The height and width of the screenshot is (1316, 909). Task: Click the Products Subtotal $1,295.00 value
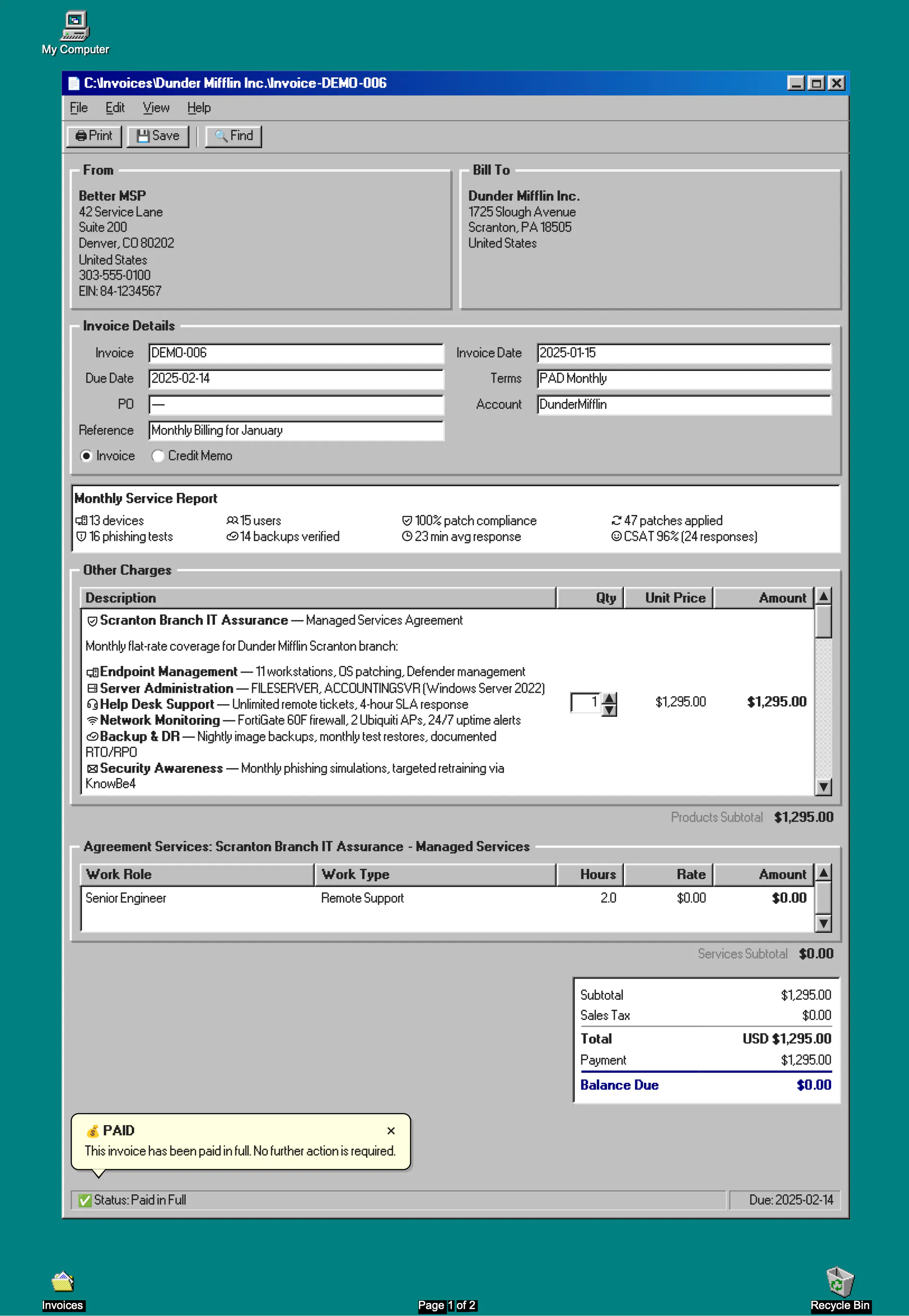pyautogui.click(x=804, y=818)
